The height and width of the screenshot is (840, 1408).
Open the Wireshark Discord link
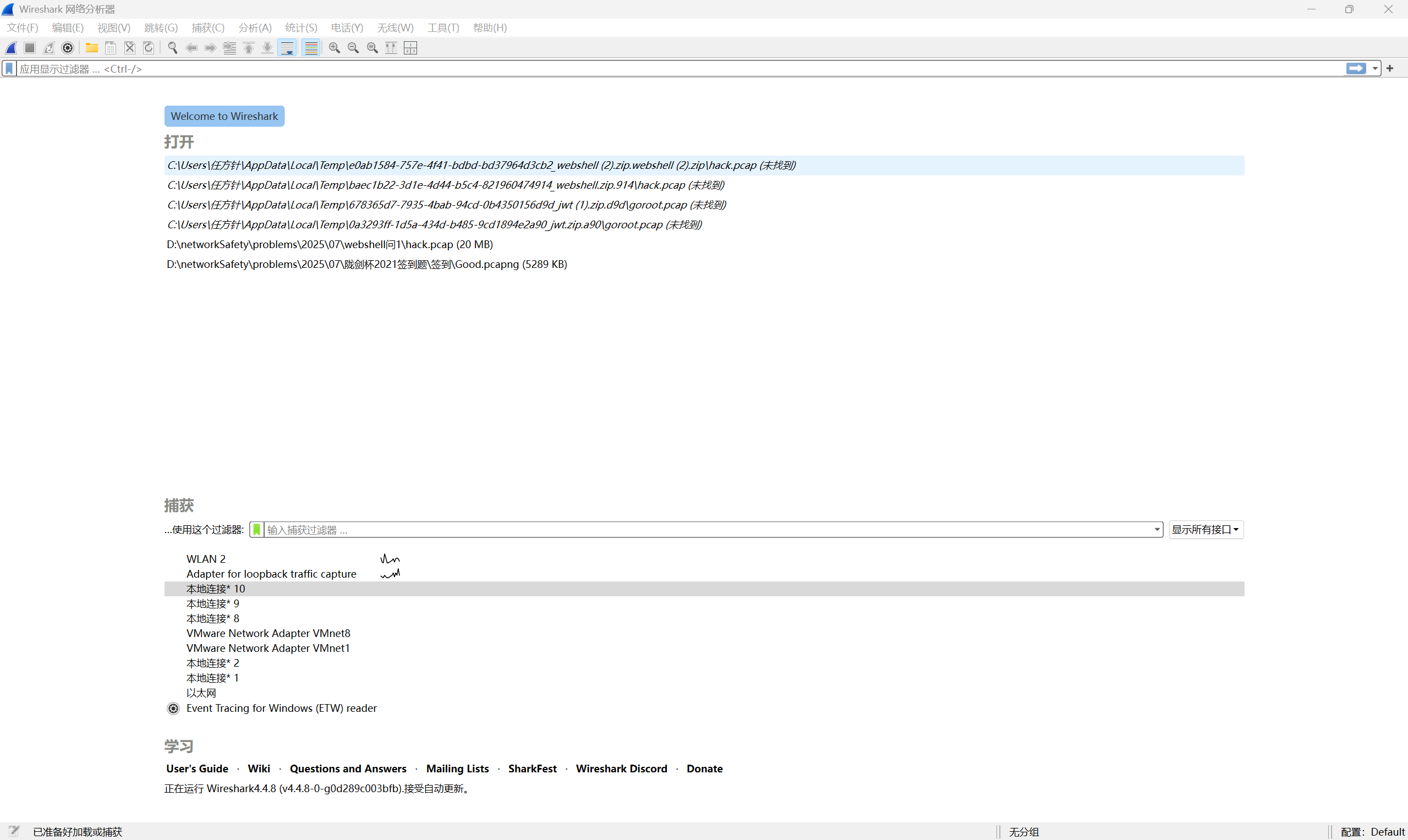tap(622, 768)
